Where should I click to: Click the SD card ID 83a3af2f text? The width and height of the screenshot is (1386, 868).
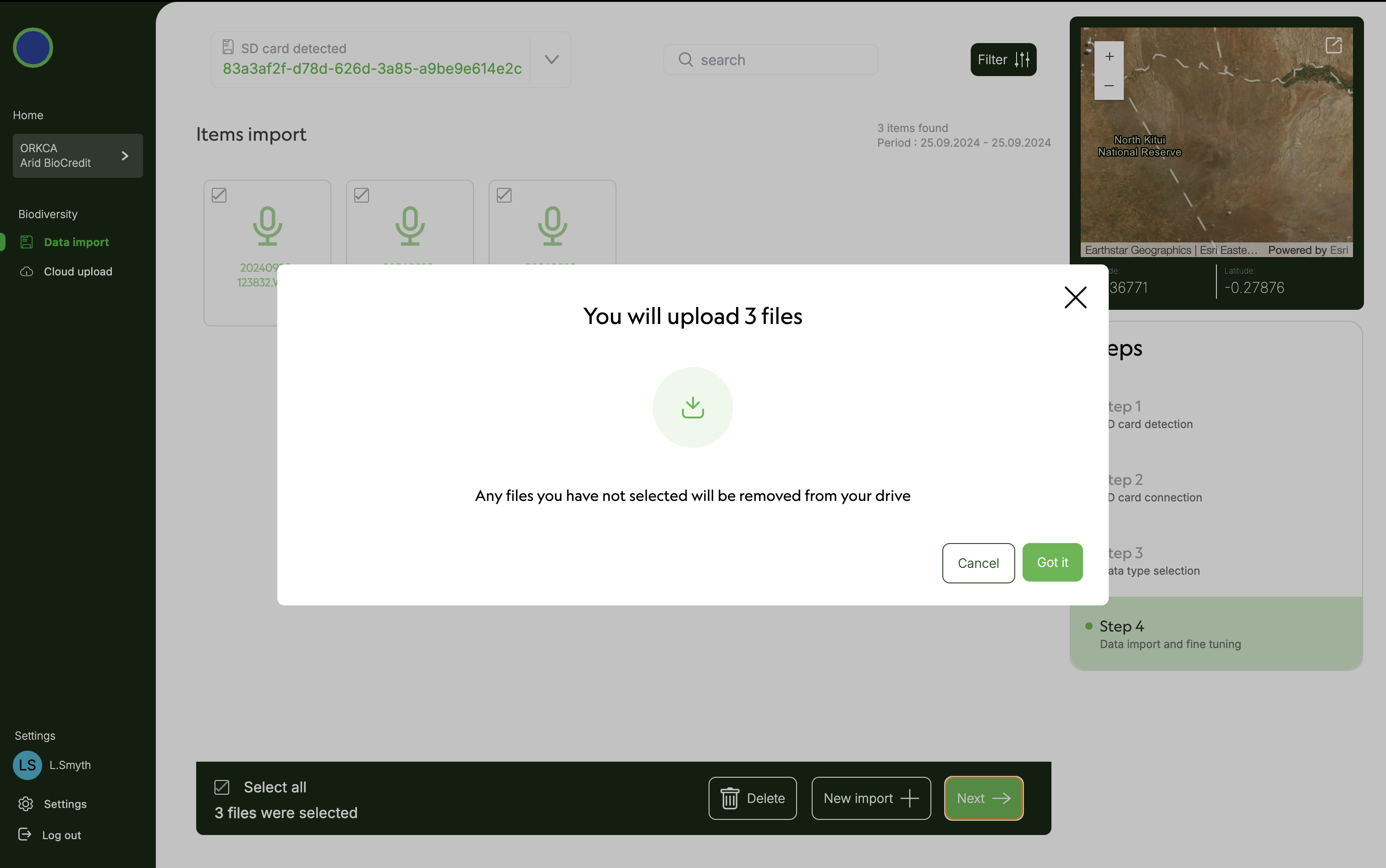pos(372,69)
